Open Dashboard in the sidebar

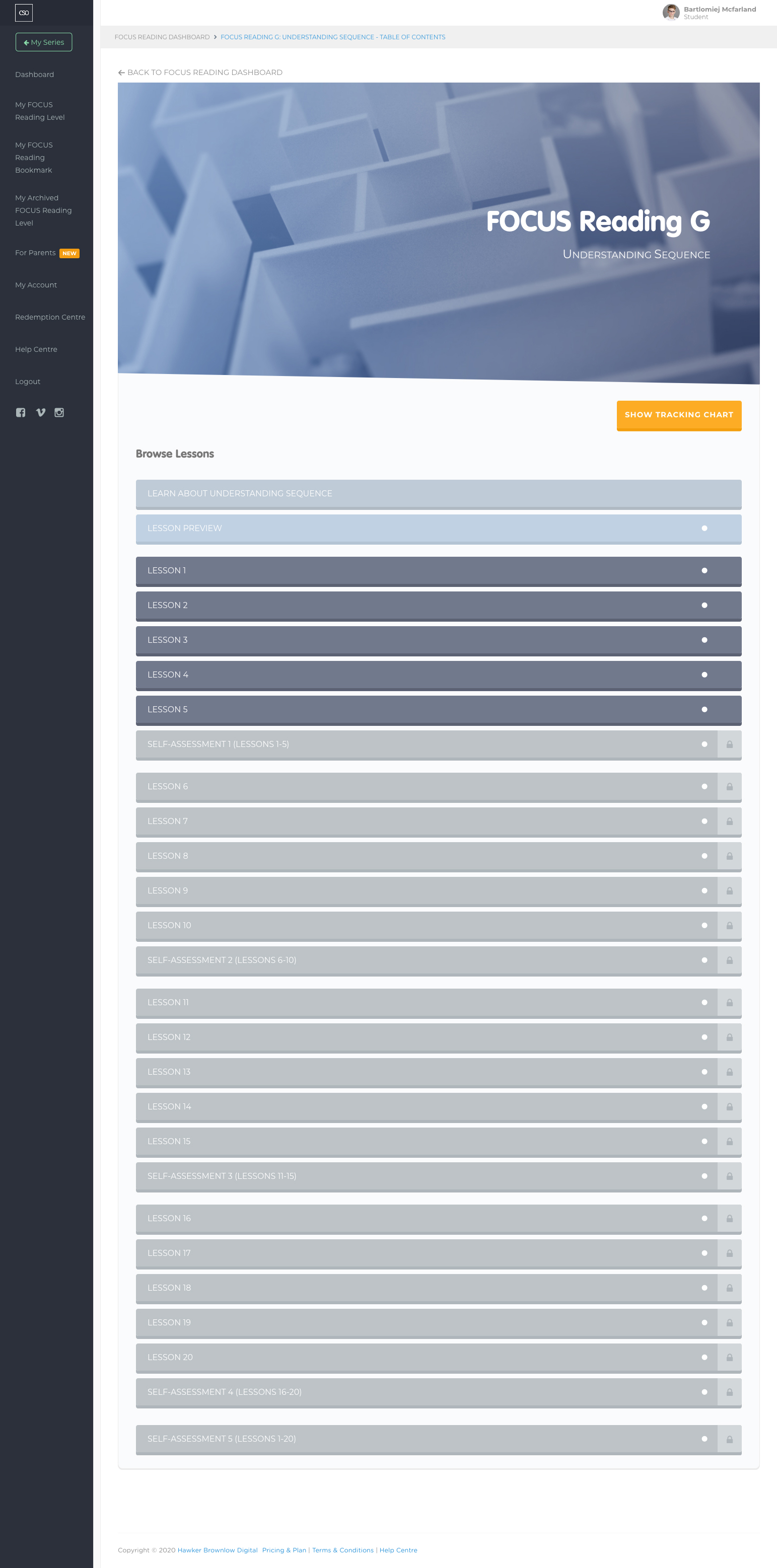point(35,74)
